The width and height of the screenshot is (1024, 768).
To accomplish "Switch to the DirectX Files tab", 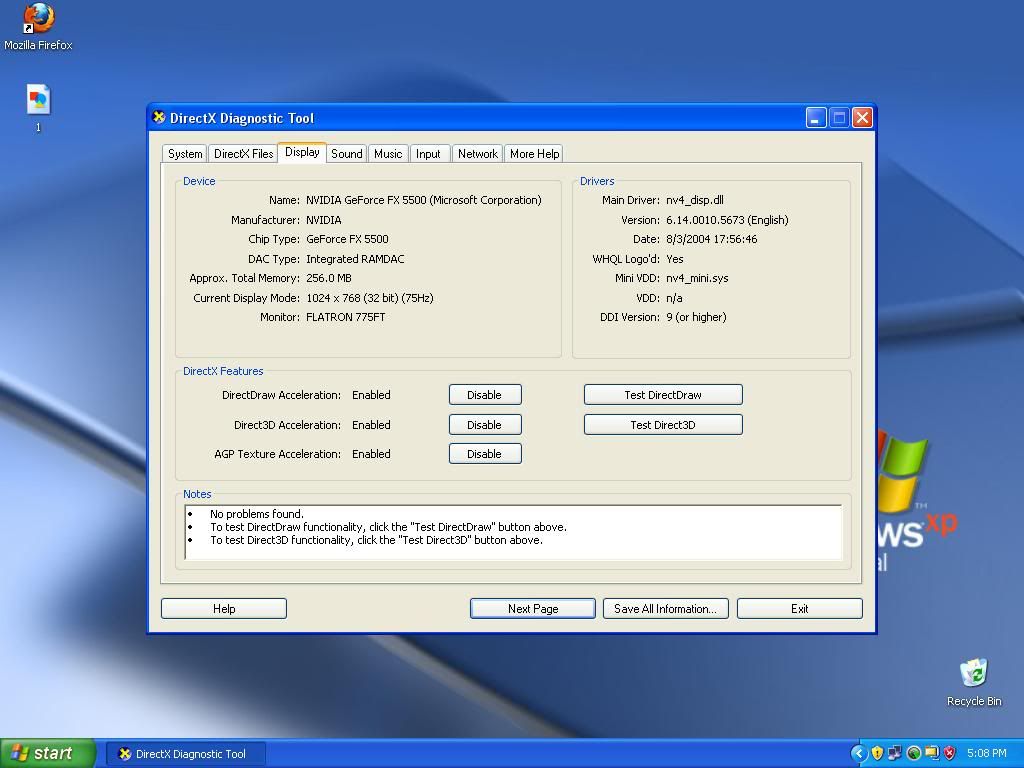I will (x=243, y=153).
